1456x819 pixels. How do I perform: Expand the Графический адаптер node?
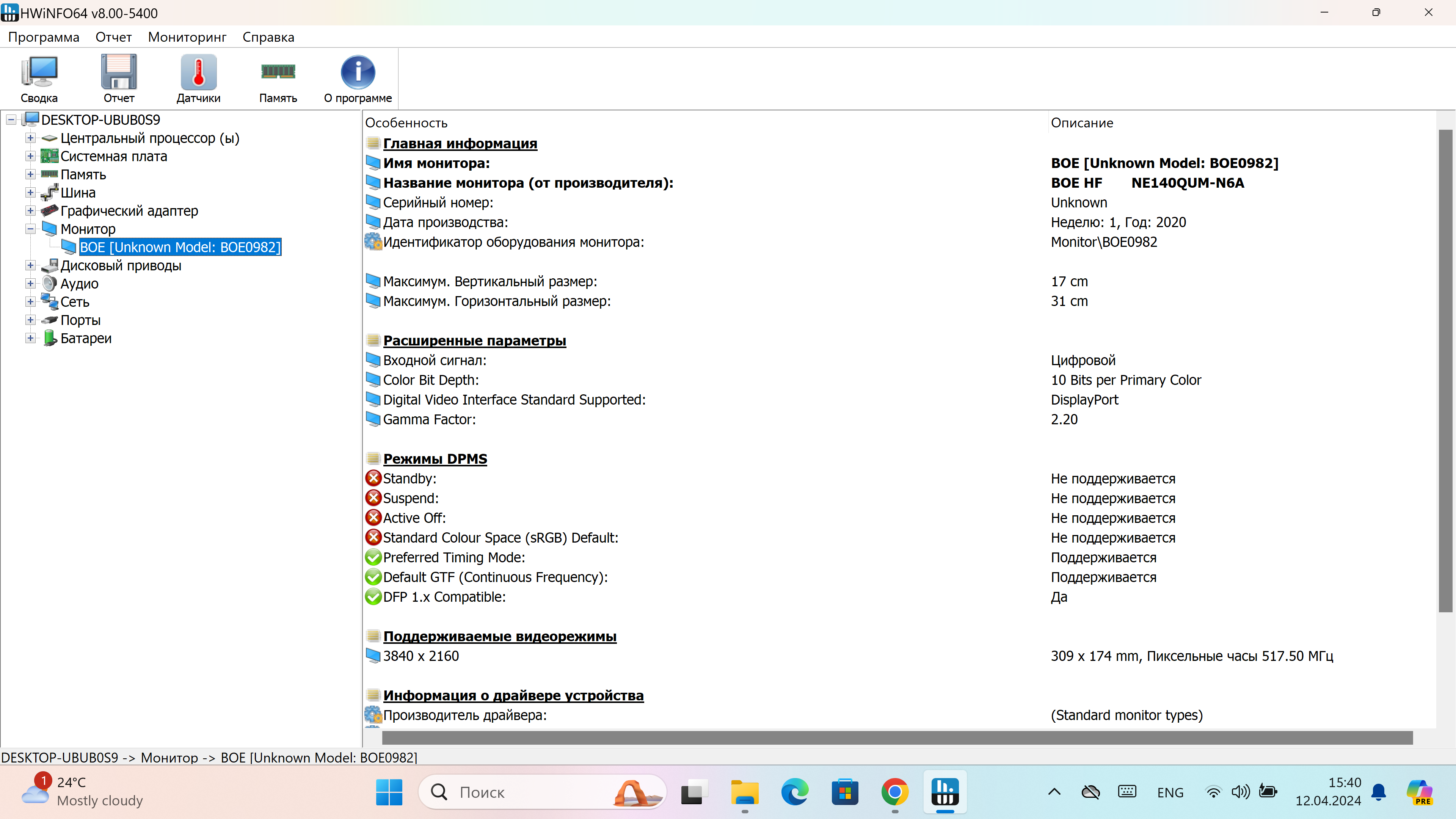(x=30, y=211)
